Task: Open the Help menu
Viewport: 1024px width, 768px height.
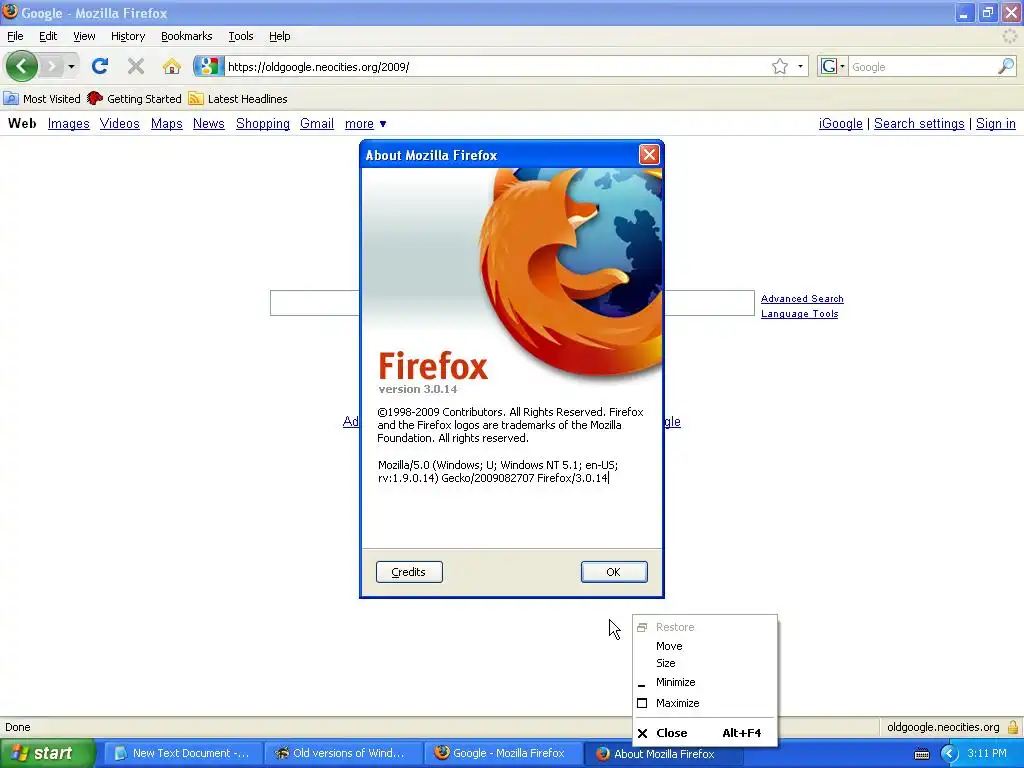Action: point(280,37)
